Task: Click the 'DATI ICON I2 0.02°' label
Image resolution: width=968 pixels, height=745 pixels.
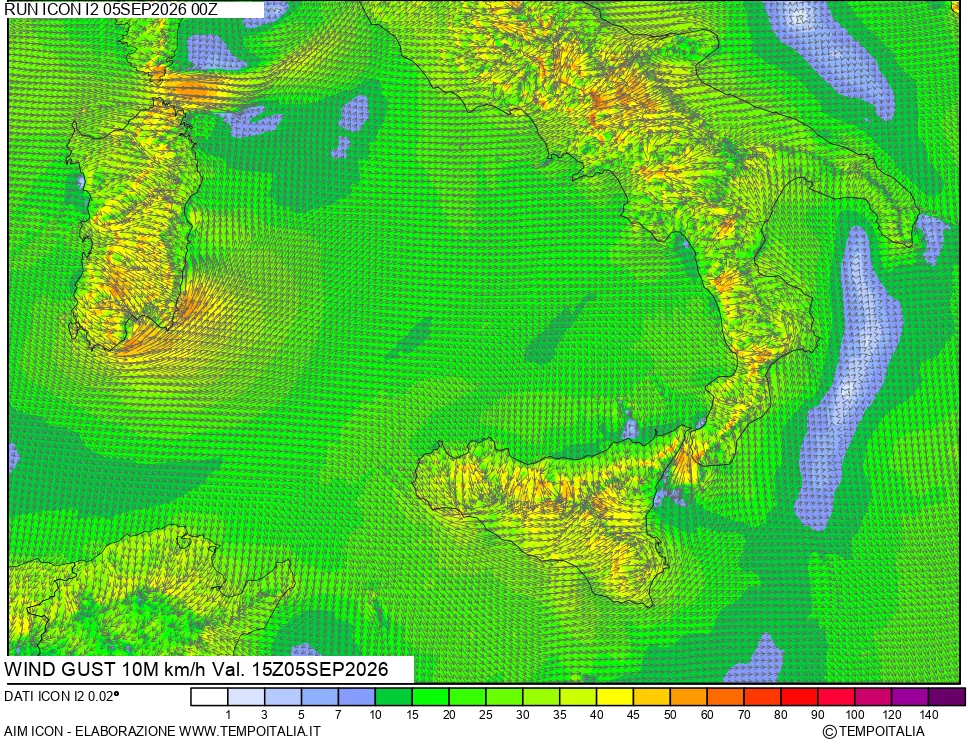Action: pyautogui.click(x=62, y=697)
